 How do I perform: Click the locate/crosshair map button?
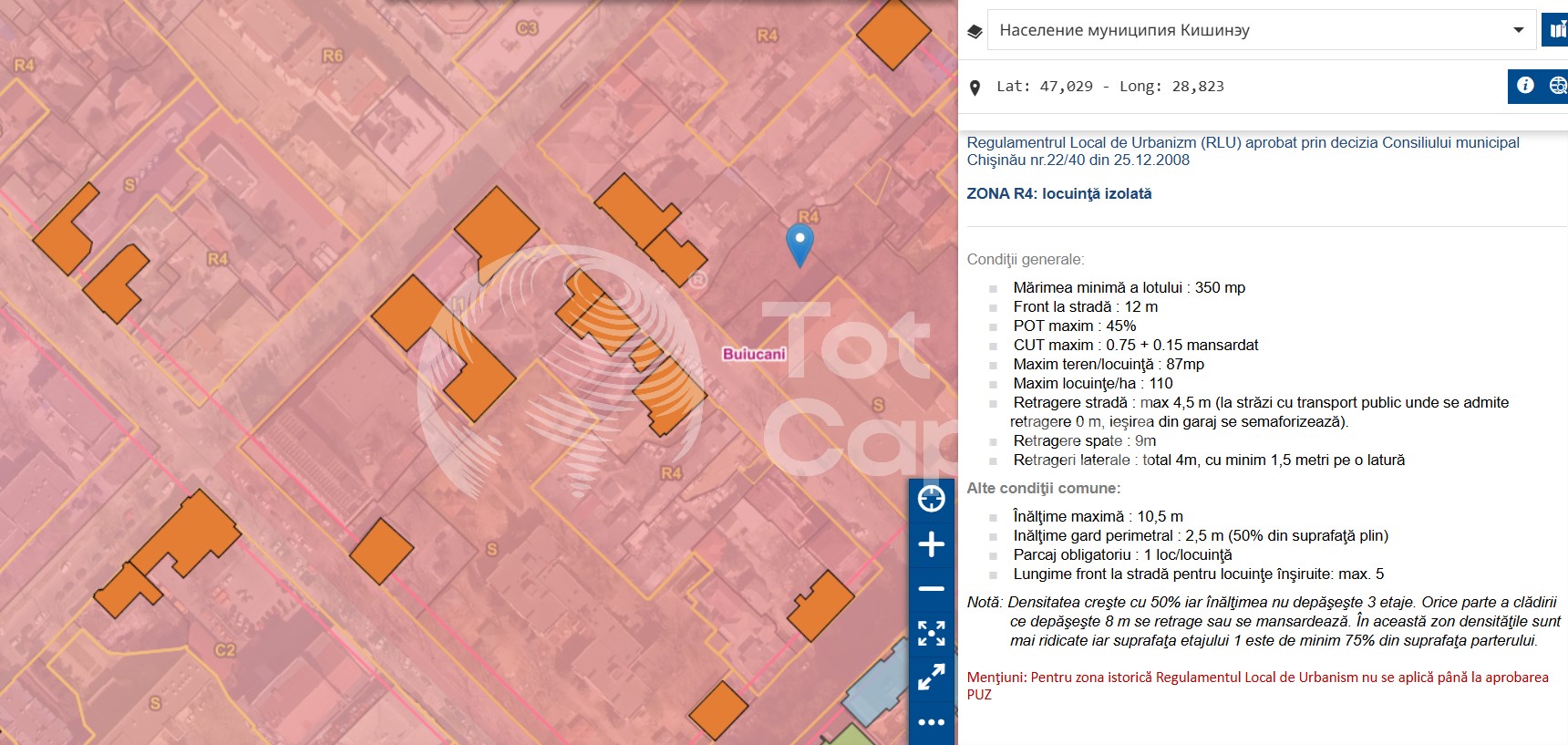(931, 499)
